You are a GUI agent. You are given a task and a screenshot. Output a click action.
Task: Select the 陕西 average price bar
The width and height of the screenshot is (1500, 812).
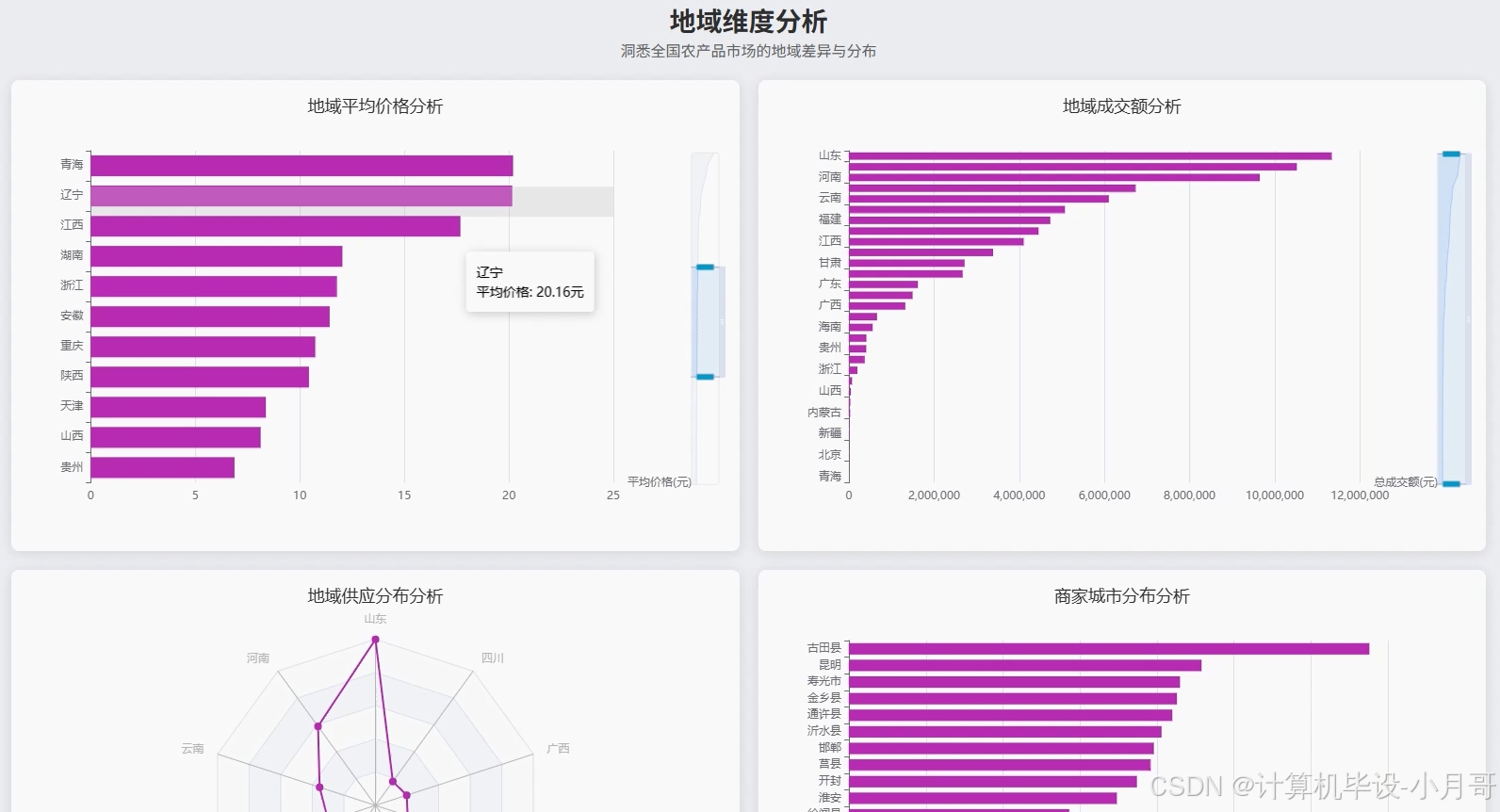point(200,377)
